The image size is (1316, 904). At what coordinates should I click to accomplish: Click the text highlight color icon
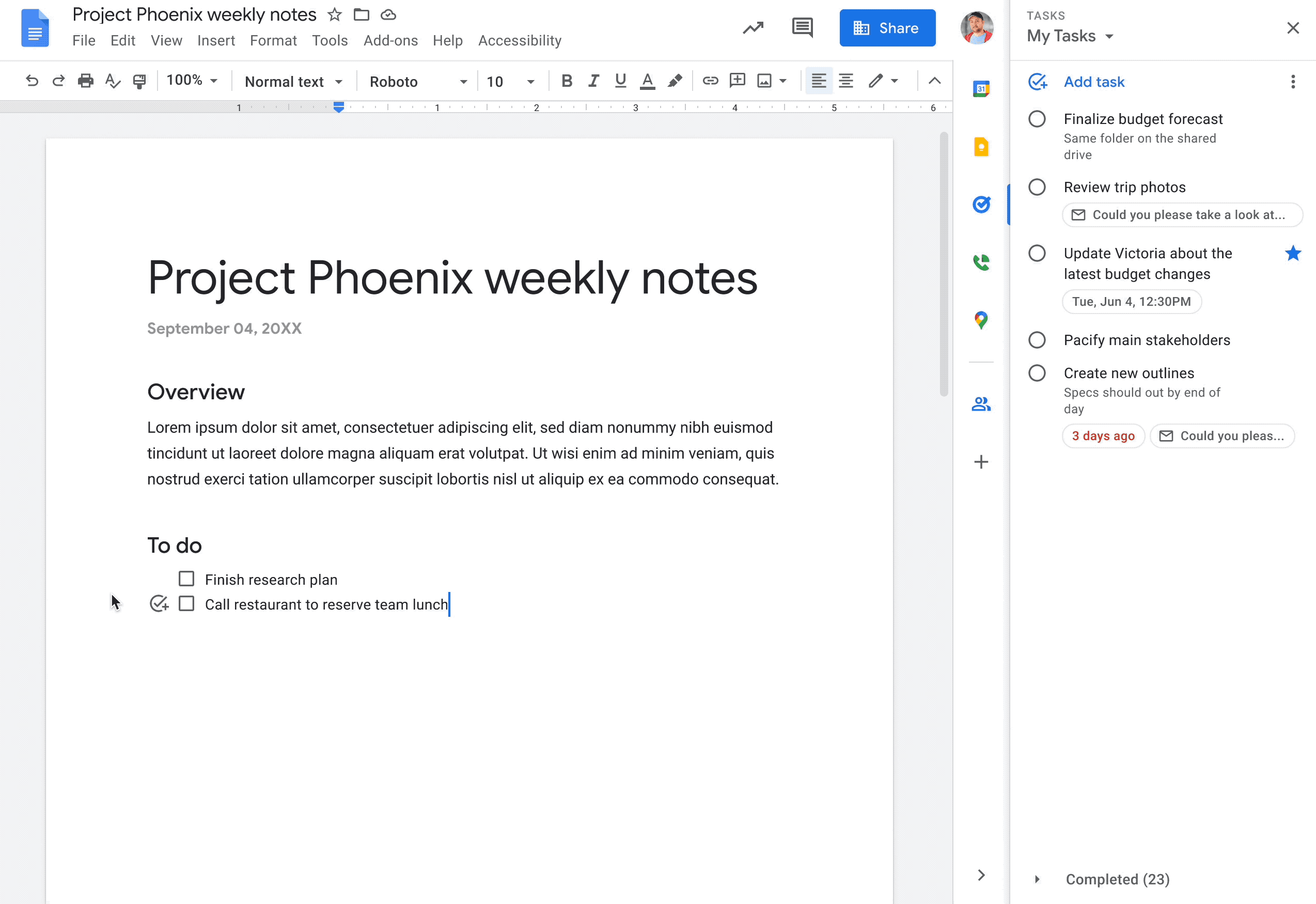(675, 81)
